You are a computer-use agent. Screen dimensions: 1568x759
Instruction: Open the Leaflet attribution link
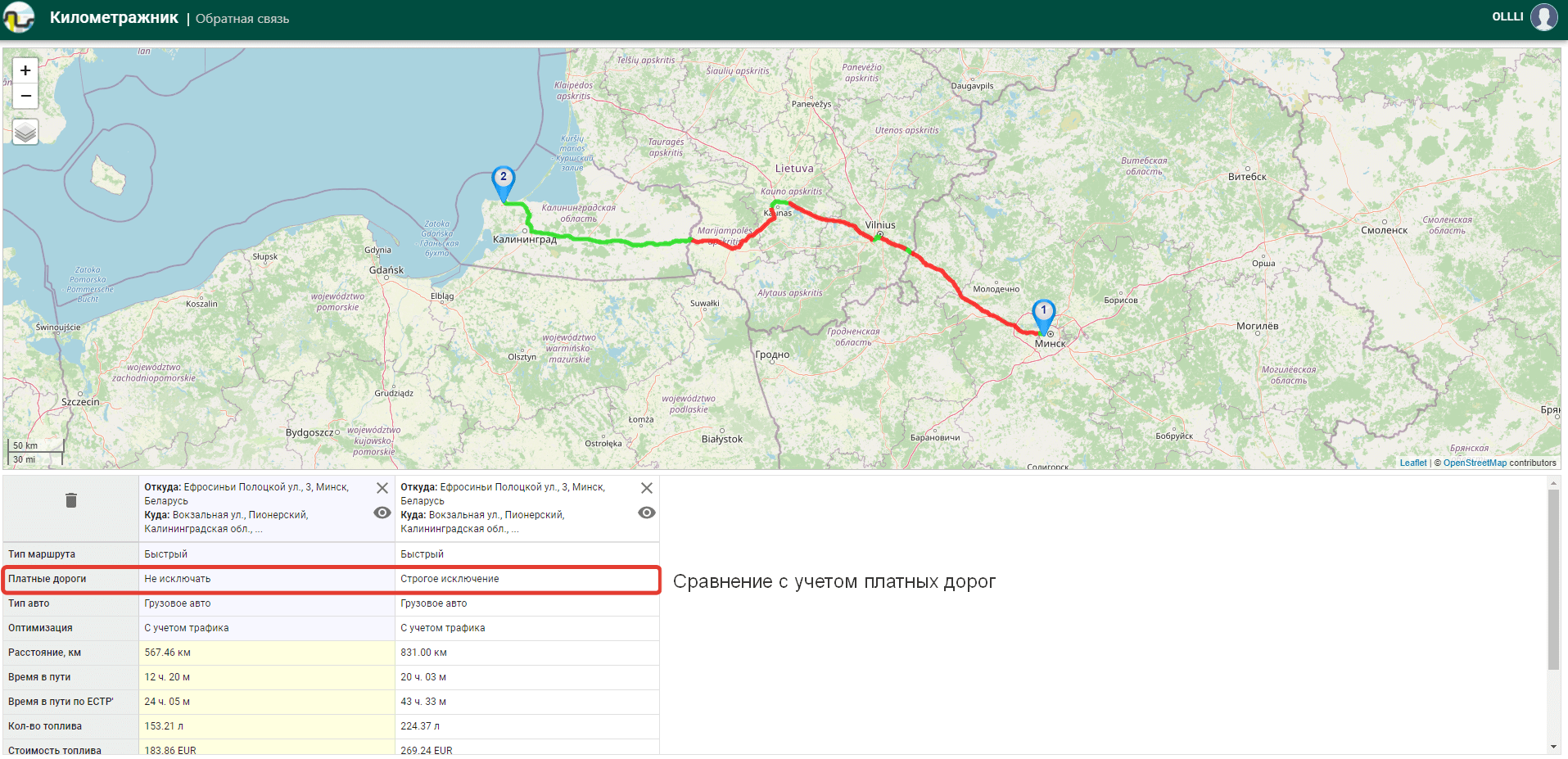[1412, 463]
